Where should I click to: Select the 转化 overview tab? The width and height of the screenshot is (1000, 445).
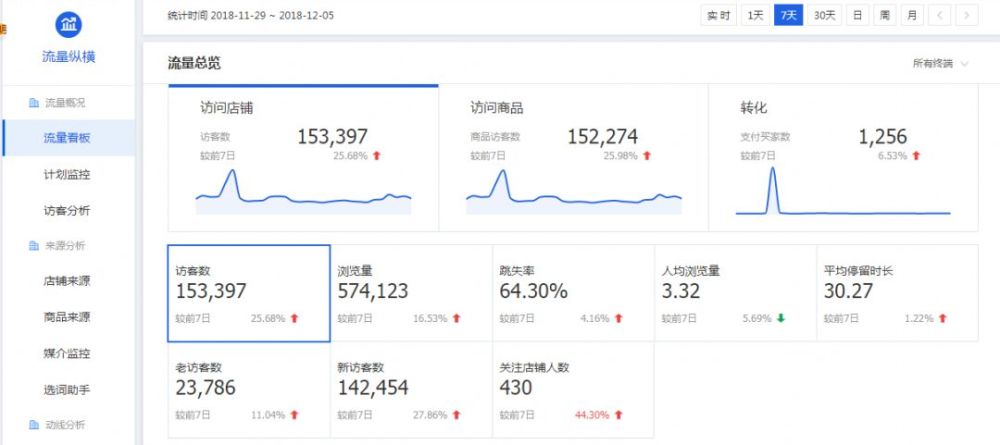point(843,158)
